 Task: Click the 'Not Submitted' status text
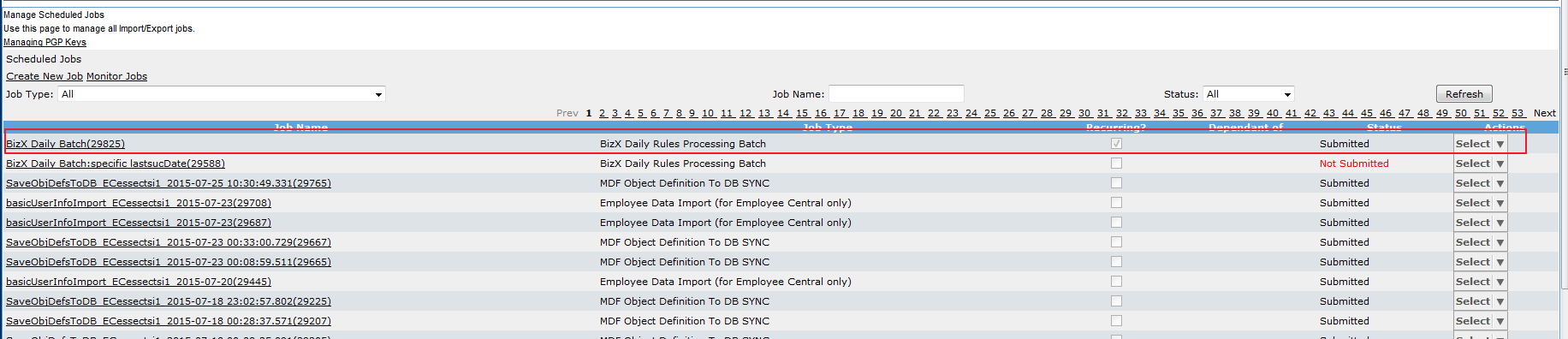coord(1354,164)
